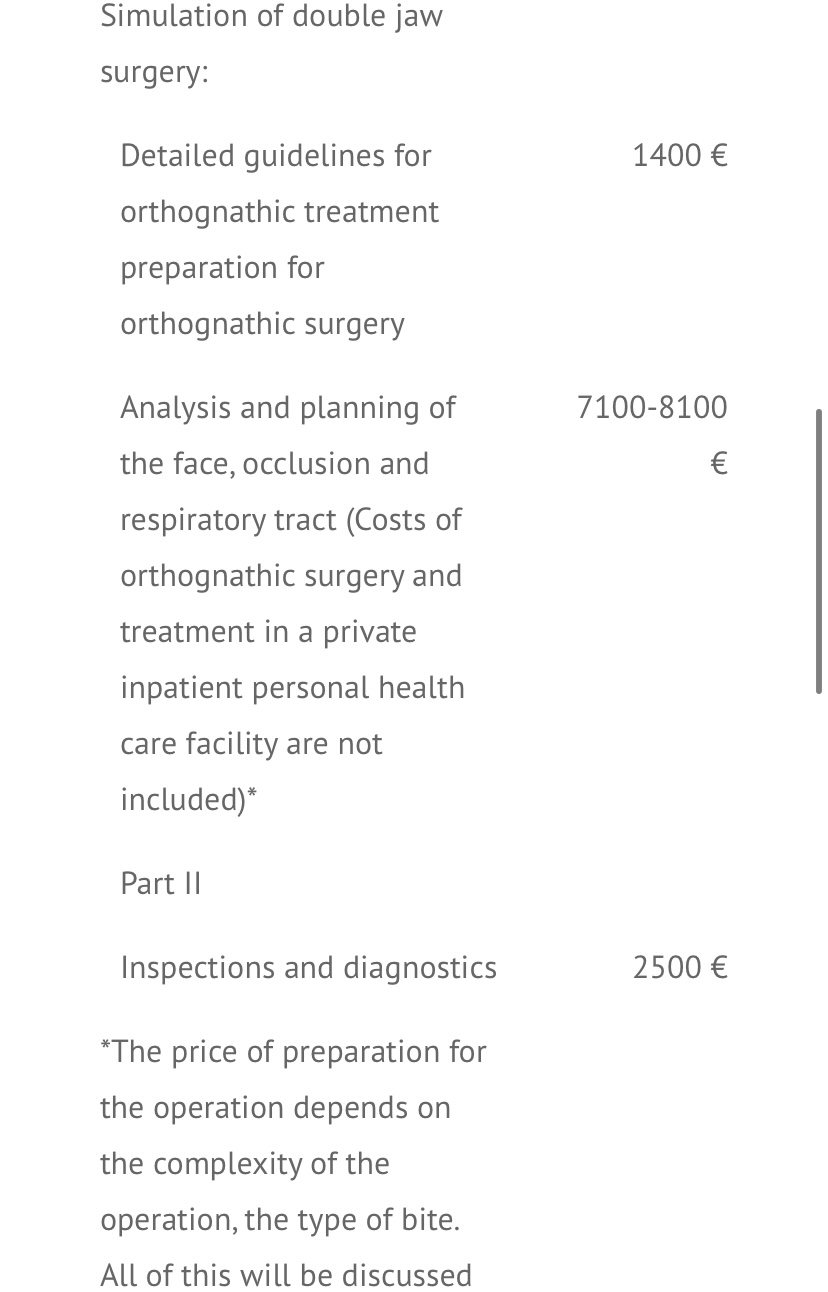Click the 7100-8100 price range
The width and height of the screenshot is (828, 1292).
[652, 407]
